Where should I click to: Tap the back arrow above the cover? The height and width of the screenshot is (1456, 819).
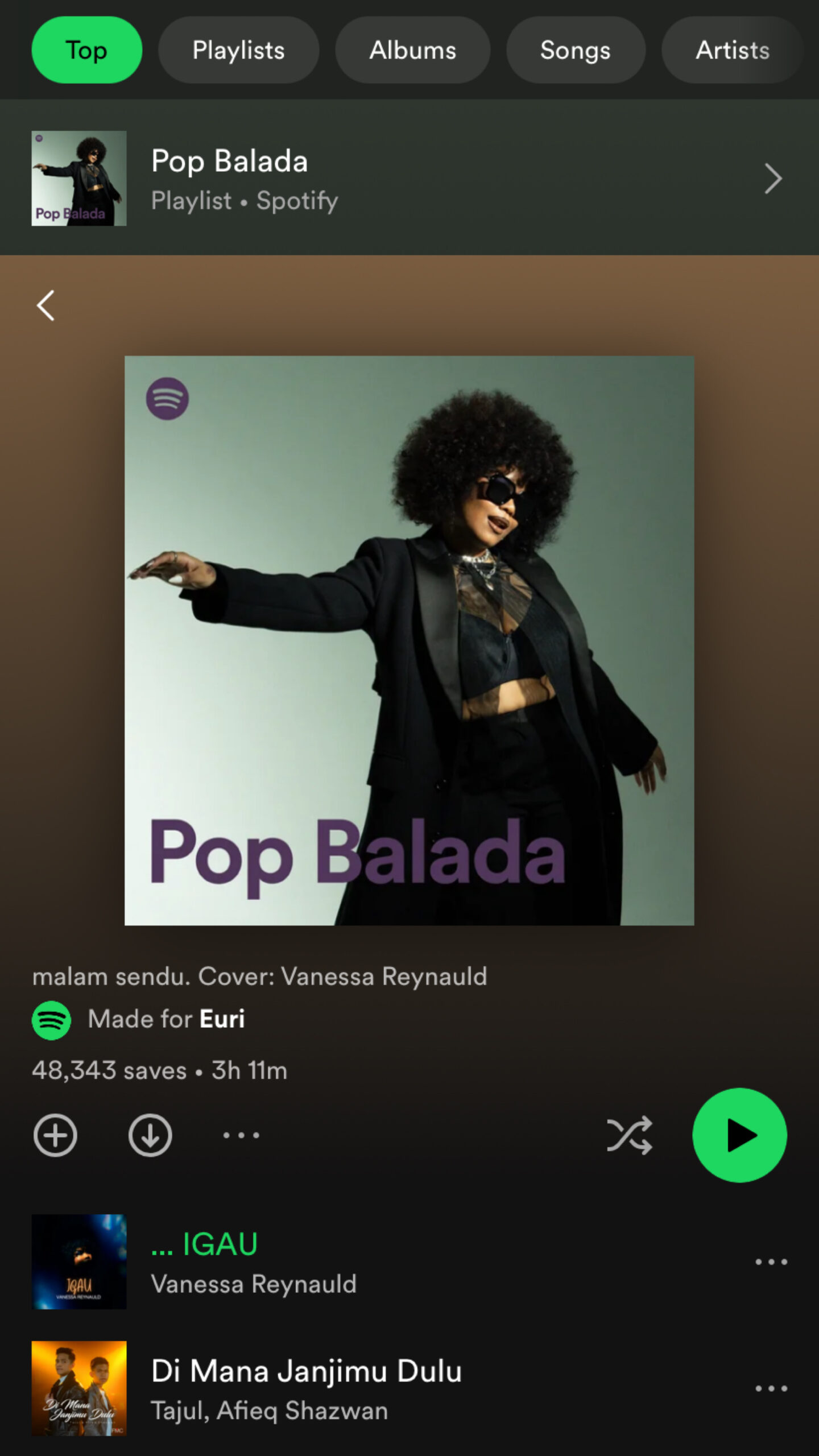45,306
